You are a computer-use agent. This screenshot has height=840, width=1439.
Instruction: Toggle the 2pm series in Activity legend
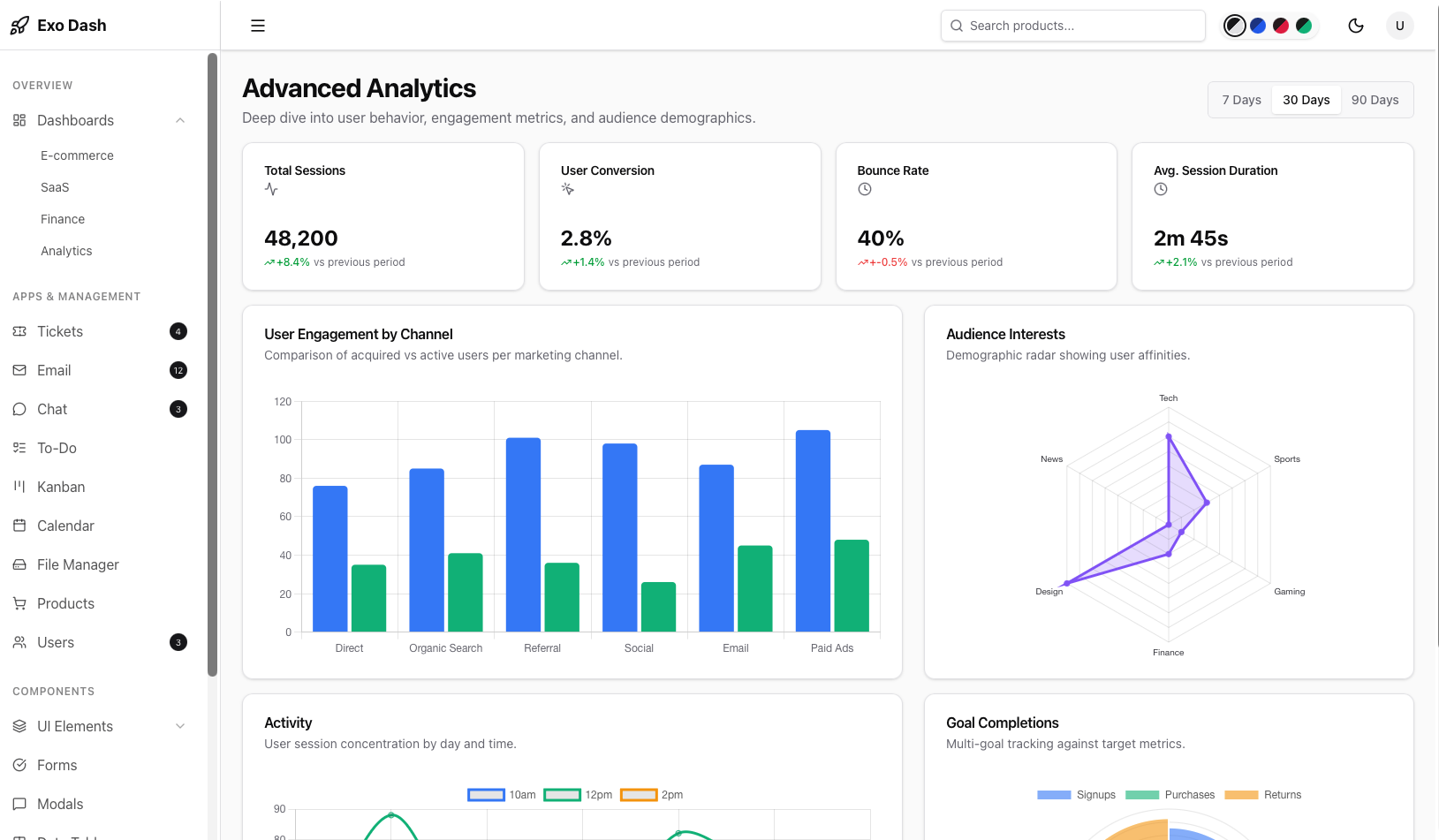coord(652,795)
